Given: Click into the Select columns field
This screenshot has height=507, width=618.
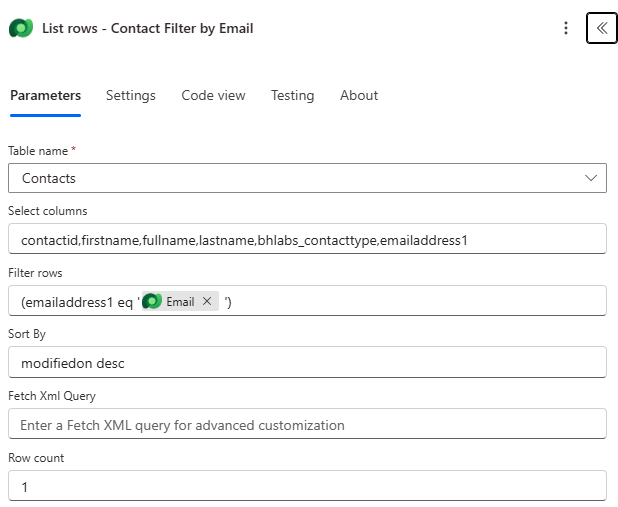Looking at the screenshot, I should tap(307, 240).
